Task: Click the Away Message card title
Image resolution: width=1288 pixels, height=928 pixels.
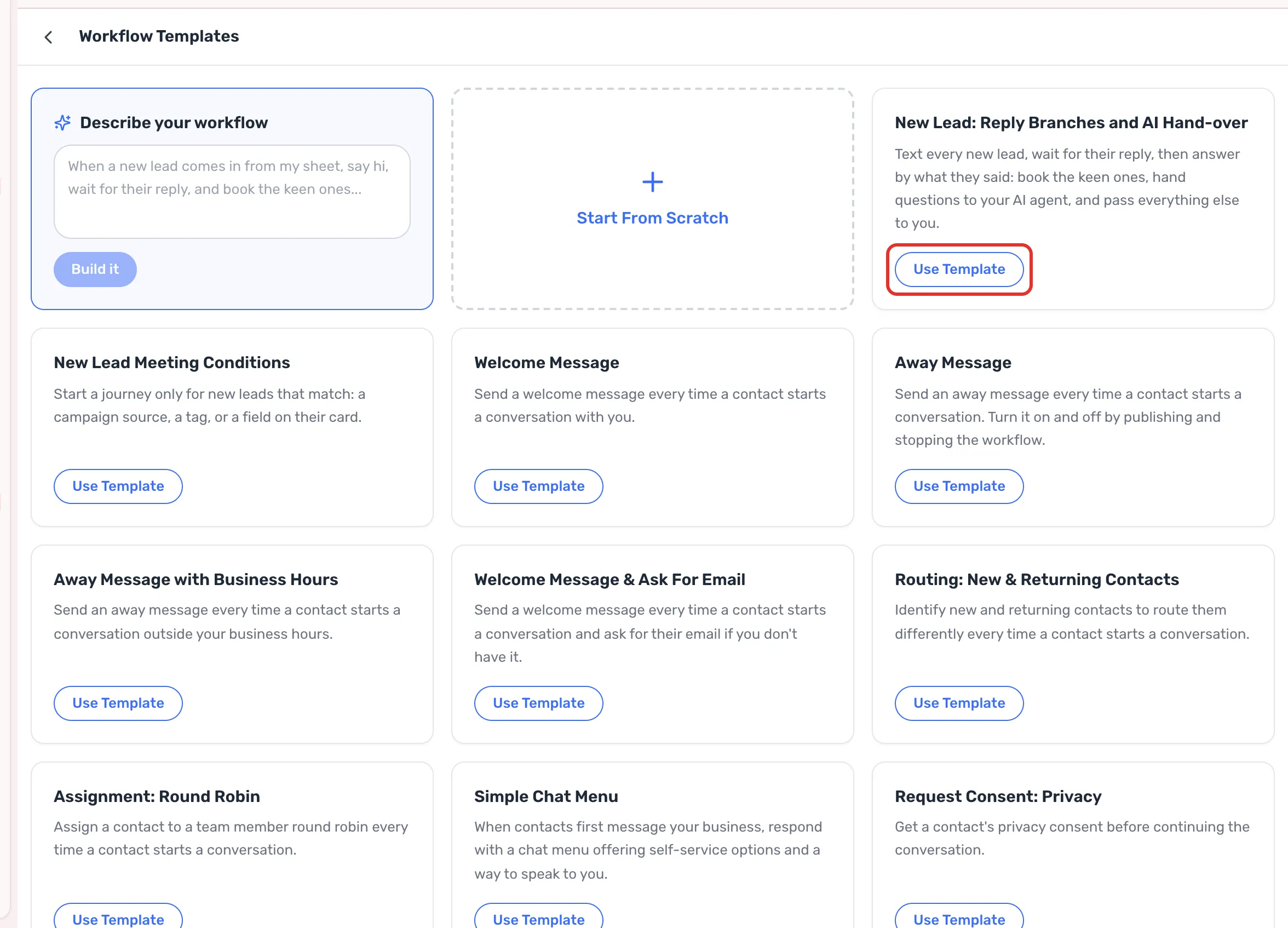Action: pos(953,362)
